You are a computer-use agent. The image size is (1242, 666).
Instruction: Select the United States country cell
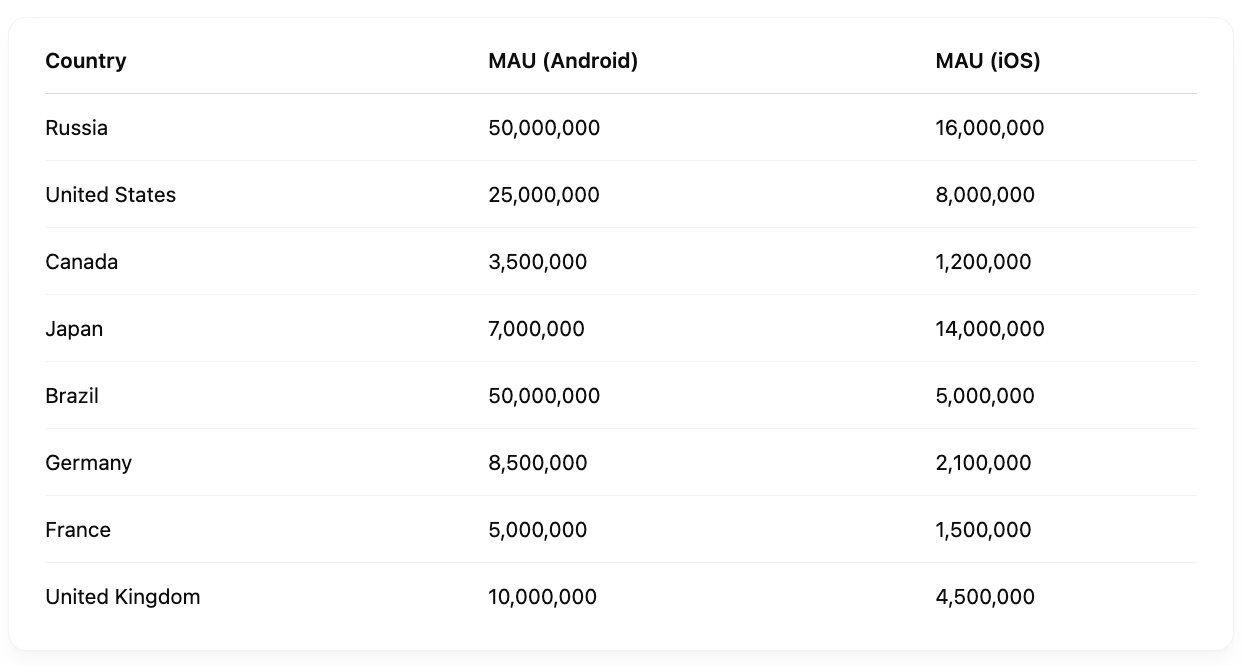pyautogui.click(x=111, y=195)
